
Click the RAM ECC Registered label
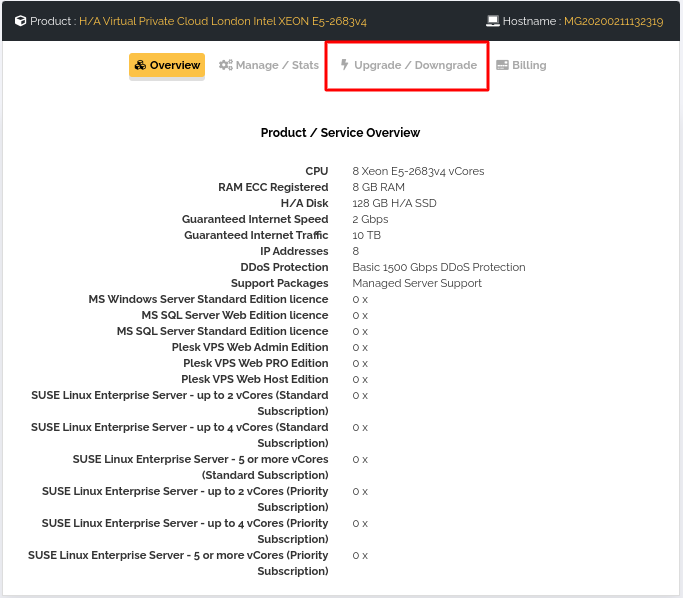(x=273, y=187)
